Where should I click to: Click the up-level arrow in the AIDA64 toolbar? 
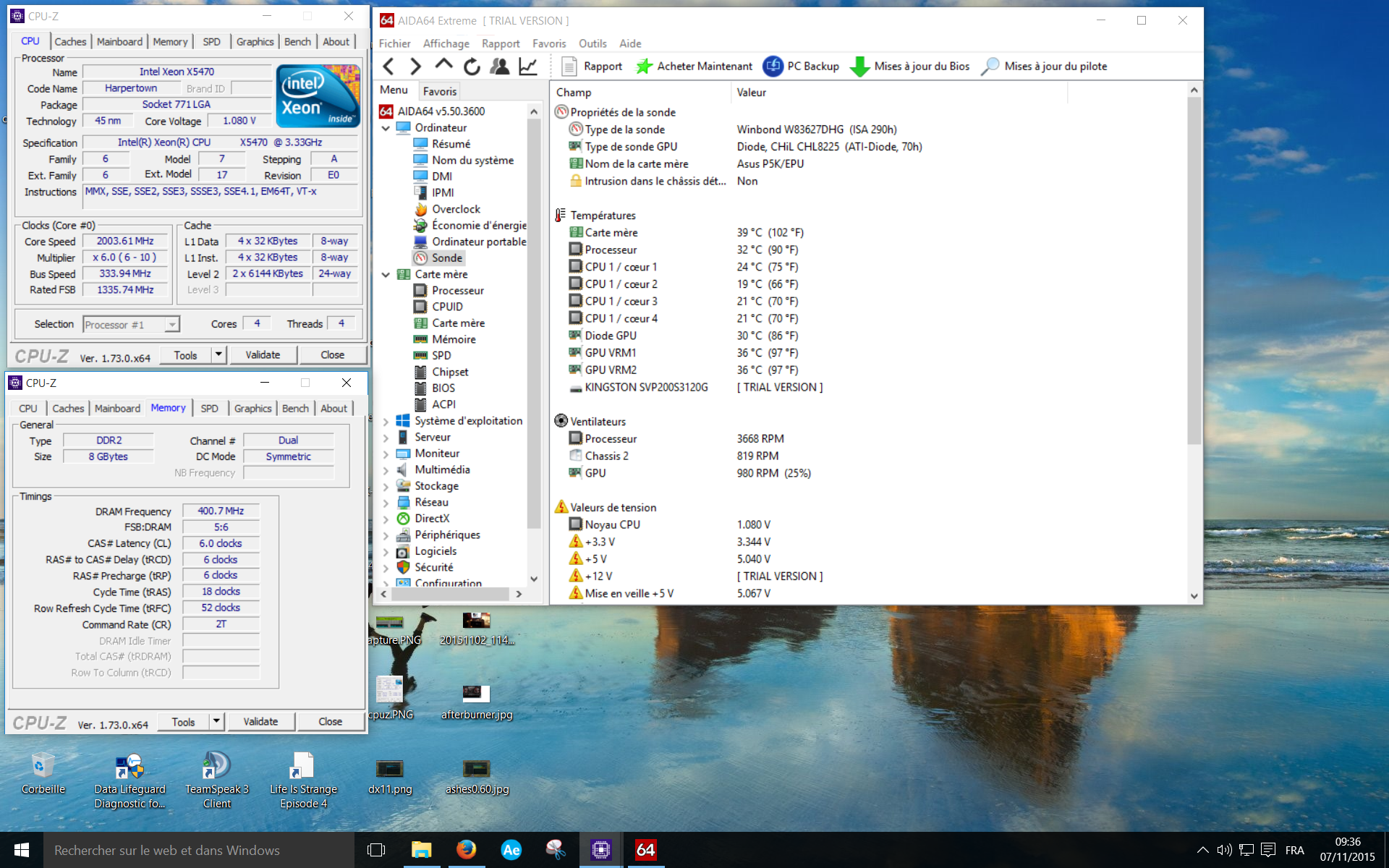(x=443, y=65)
